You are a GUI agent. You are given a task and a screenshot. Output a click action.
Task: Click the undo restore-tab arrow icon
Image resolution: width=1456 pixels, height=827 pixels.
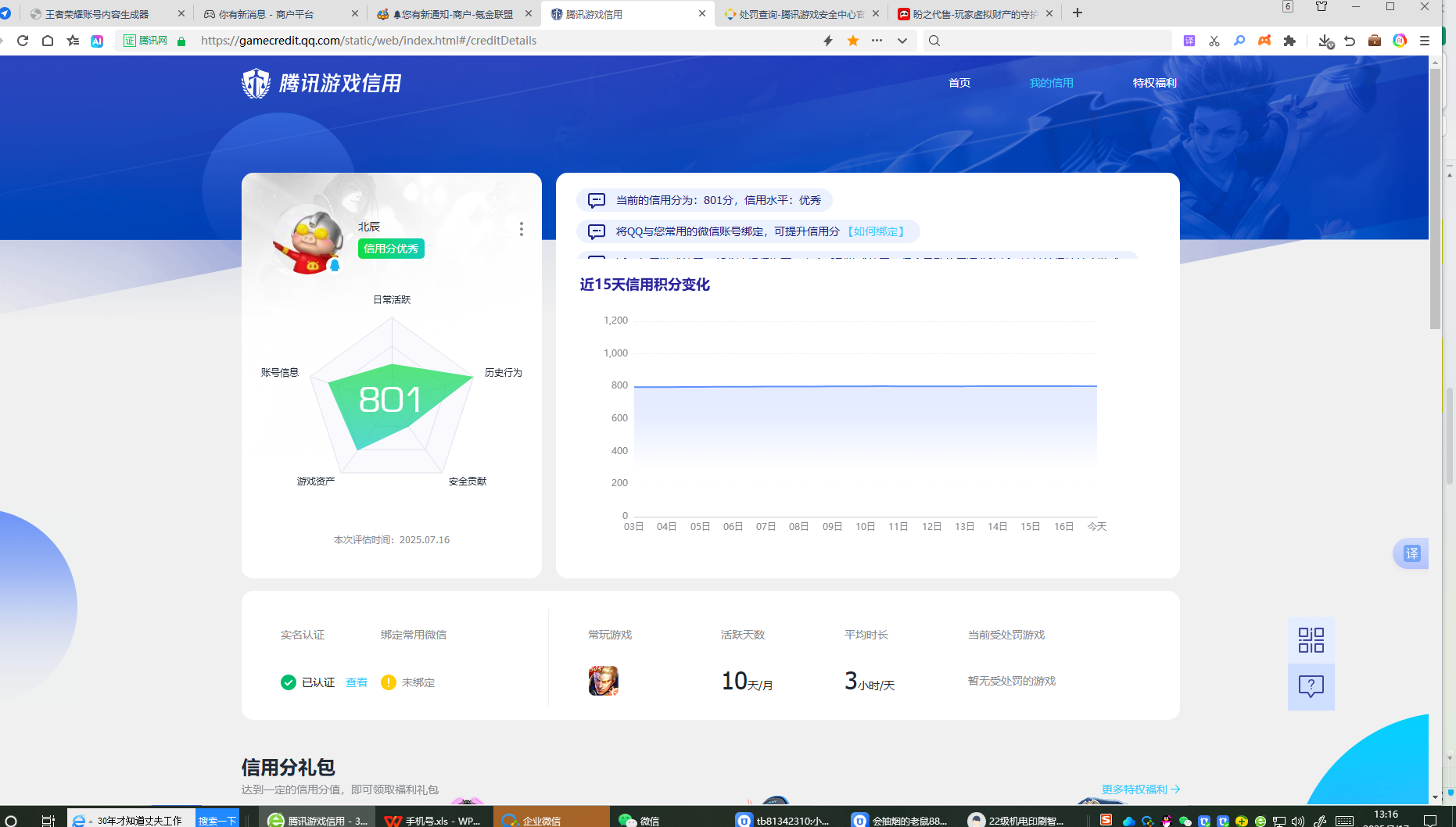point(1350,41)
